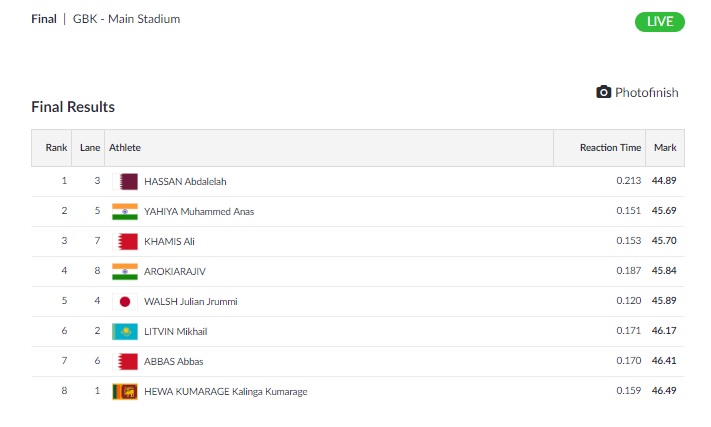This screenshot has width=711, height=427.
Task: Click the Athlete column header
Action: (x=125, y=148)
